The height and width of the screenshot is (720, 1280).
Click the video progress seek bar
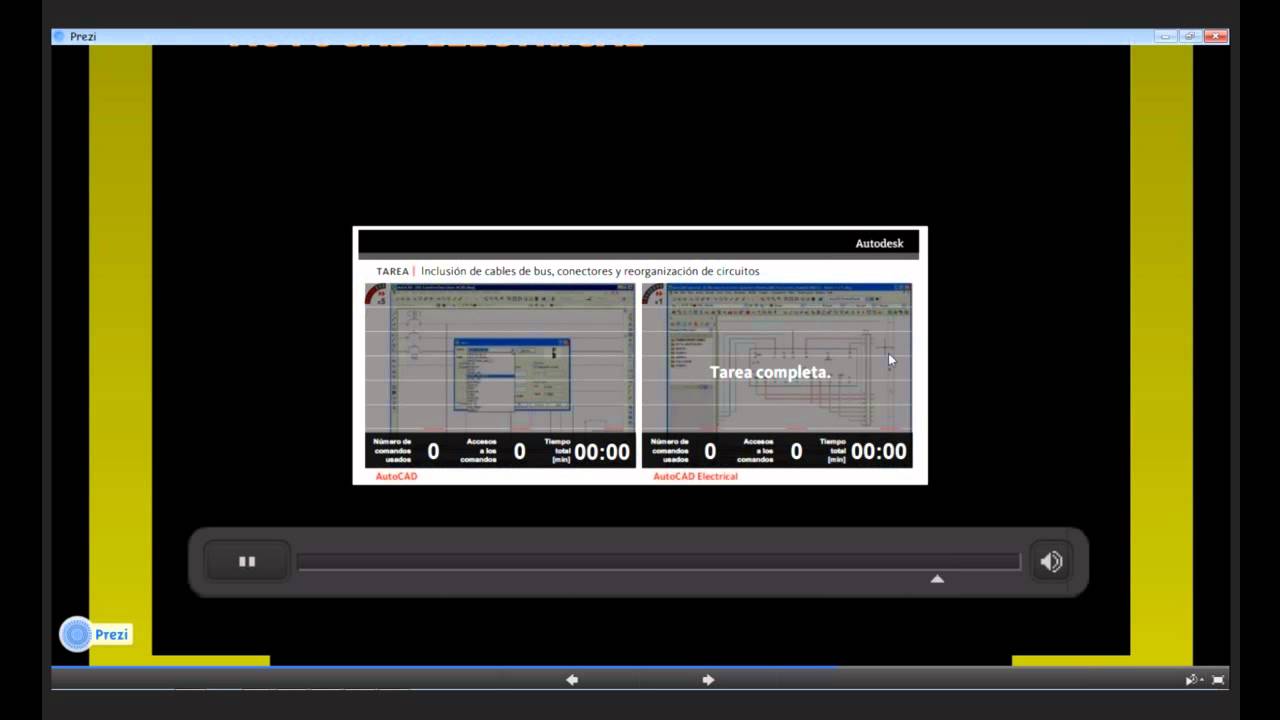click(658, 562)
